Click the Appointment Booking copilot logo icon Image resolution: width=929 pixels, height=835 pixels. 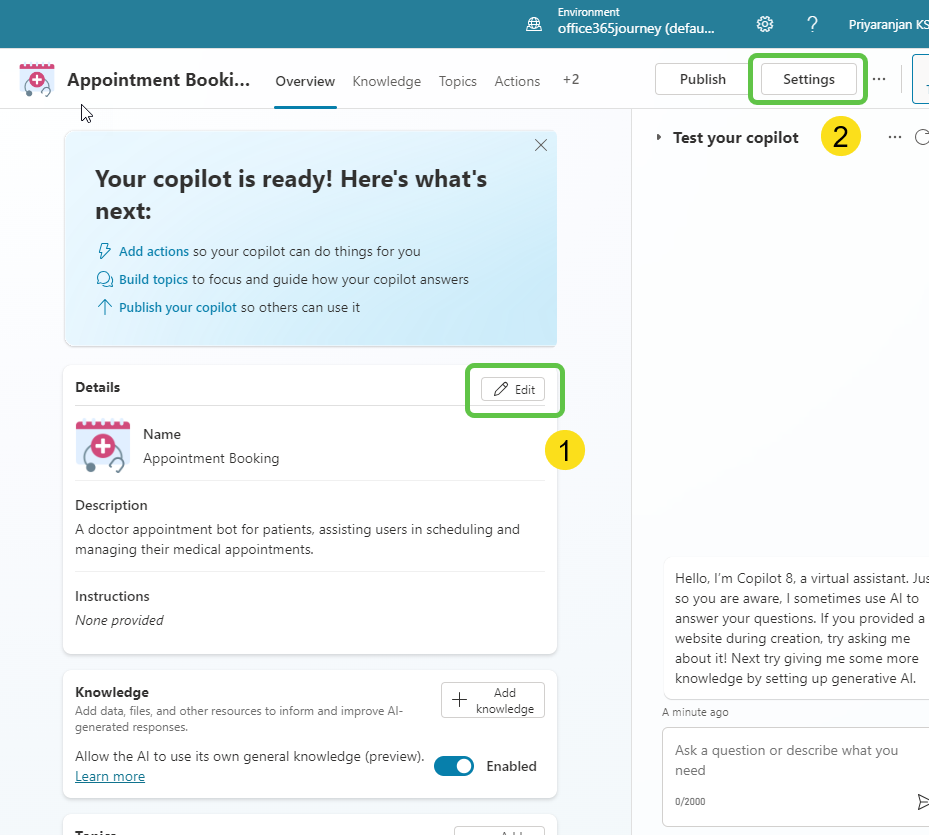[37, 80]
